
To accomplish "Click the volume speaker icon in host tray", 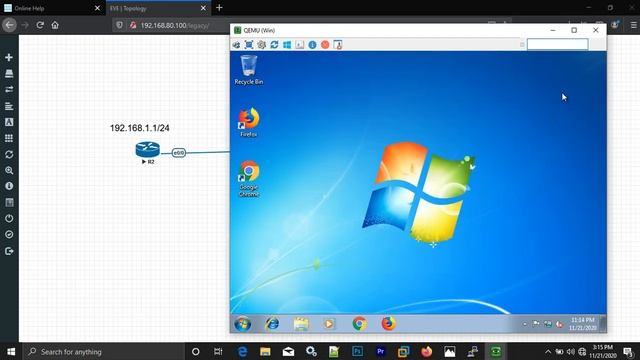I will (x=571, y=351).
